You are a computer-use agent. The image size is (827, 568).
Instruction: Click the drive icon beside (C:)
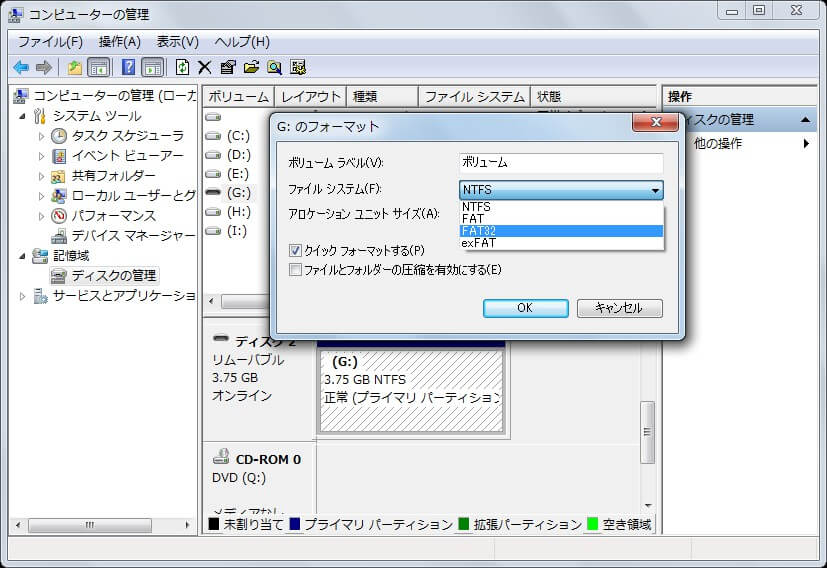pos(213,136)
